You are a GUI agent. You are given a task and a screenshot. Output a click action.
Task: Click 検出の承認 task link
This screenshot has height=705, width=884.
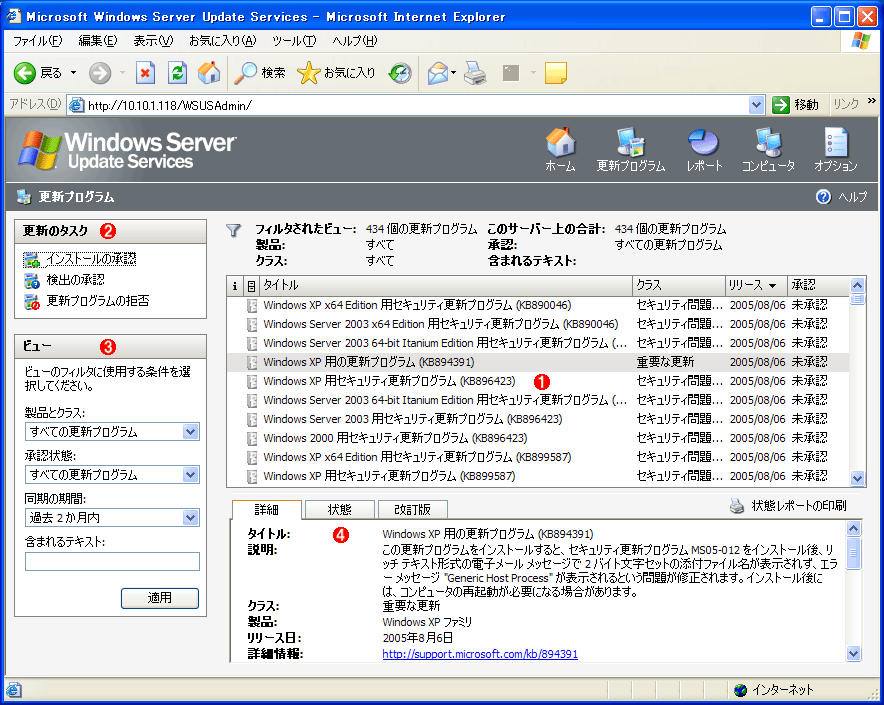point(76,280)
